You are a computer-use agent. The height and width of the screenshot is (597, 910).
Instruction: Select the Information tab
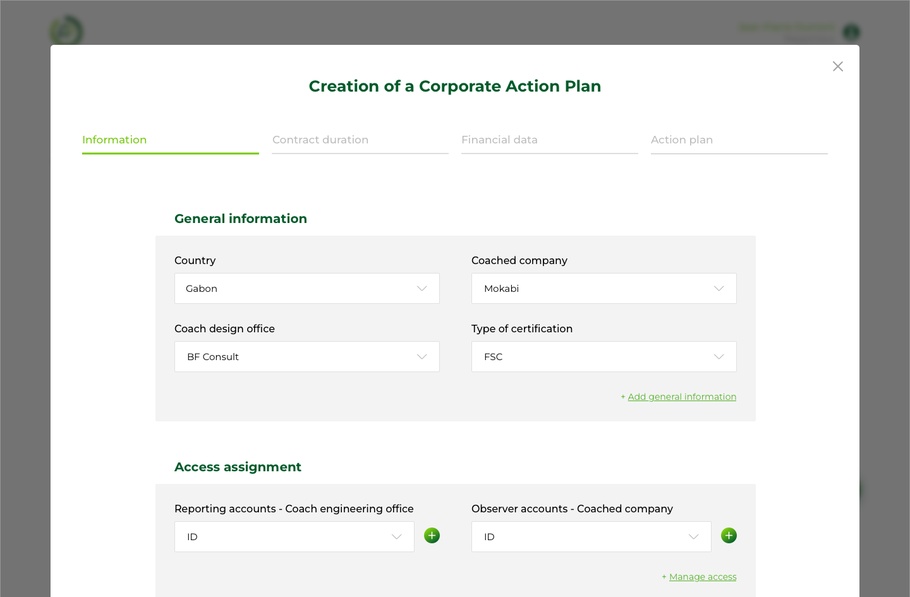(114, 140)
